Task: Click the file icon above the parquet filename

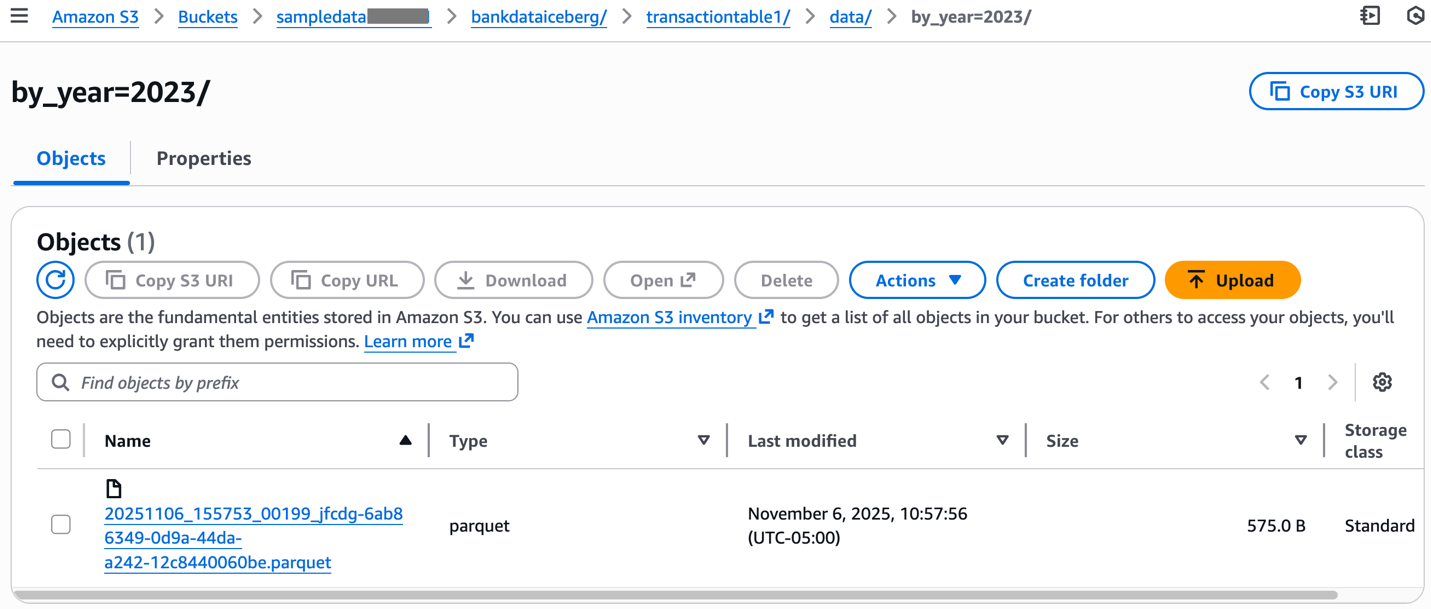Action: pyautogui.click(x=114, y=488)
